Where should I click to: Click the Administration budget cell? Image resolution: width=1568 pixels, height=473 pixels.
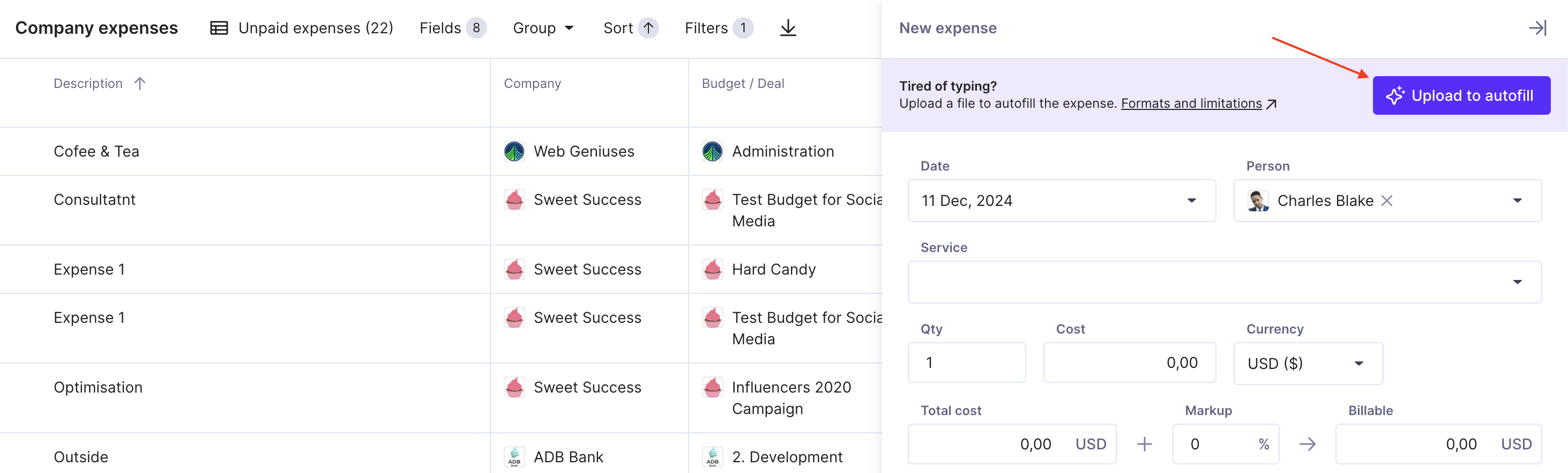coord(785,152)
